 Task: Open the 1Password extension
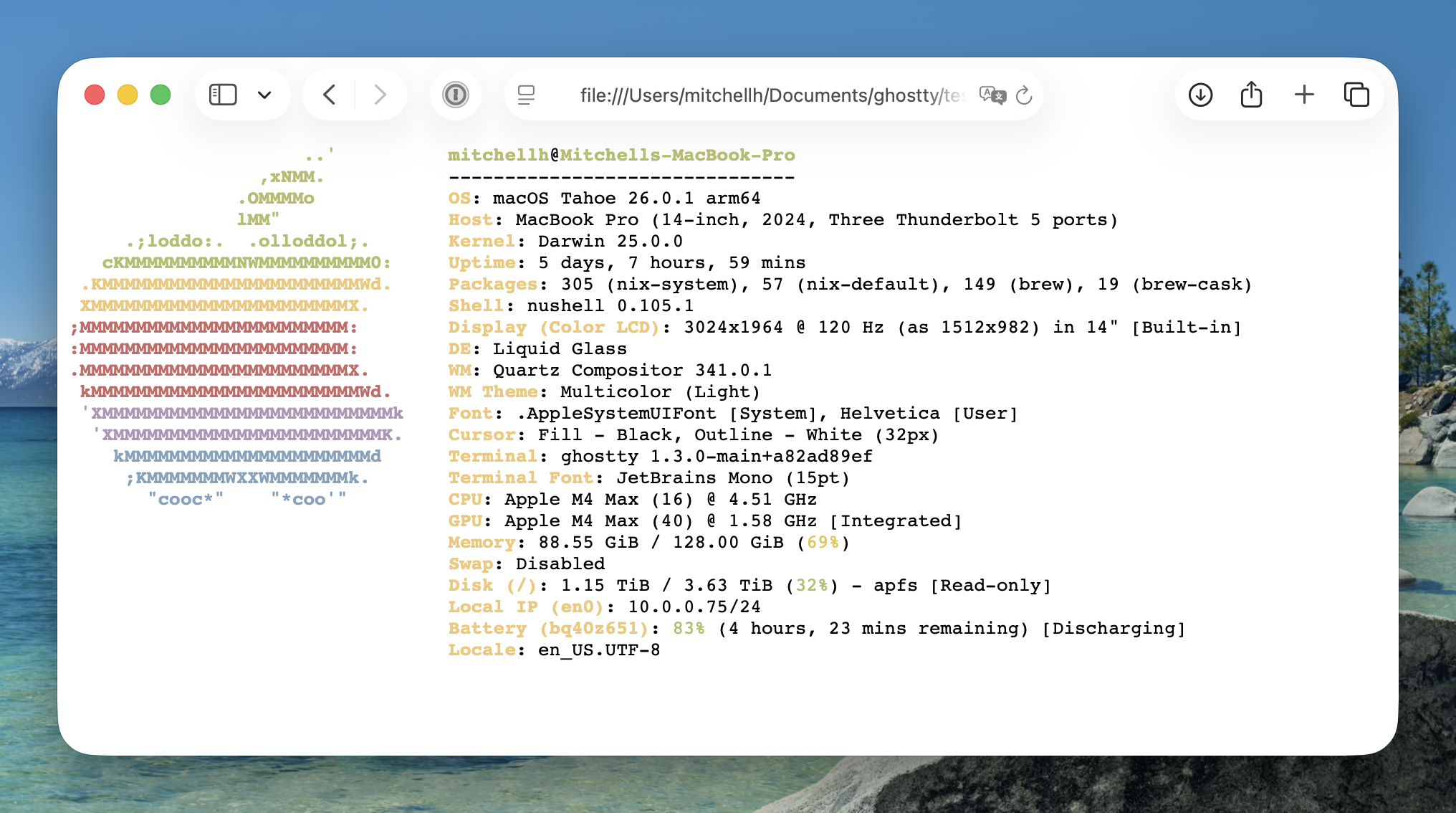[455, 95]
